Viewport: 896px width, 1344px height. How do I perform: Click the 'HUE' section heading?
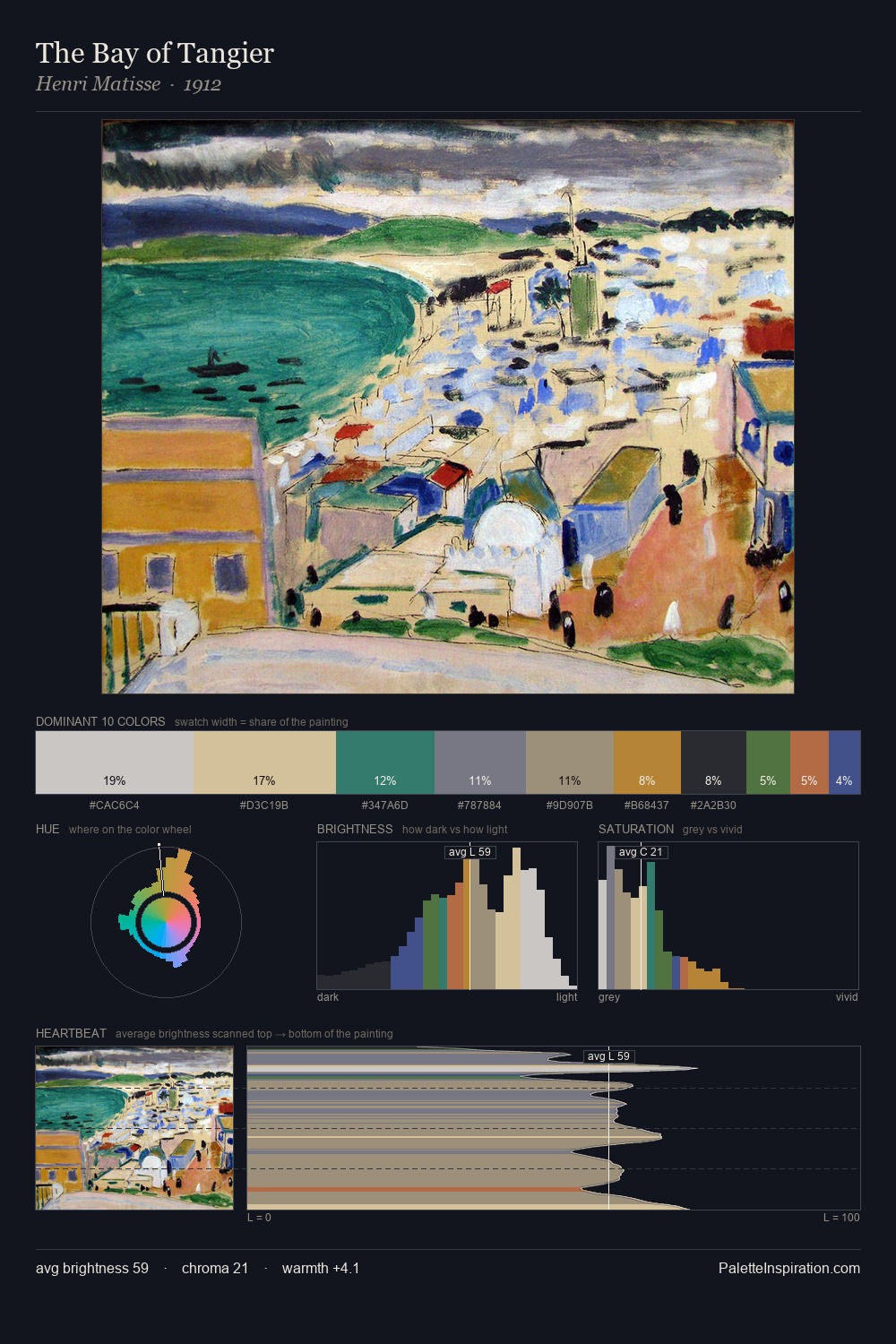point(47,829)
